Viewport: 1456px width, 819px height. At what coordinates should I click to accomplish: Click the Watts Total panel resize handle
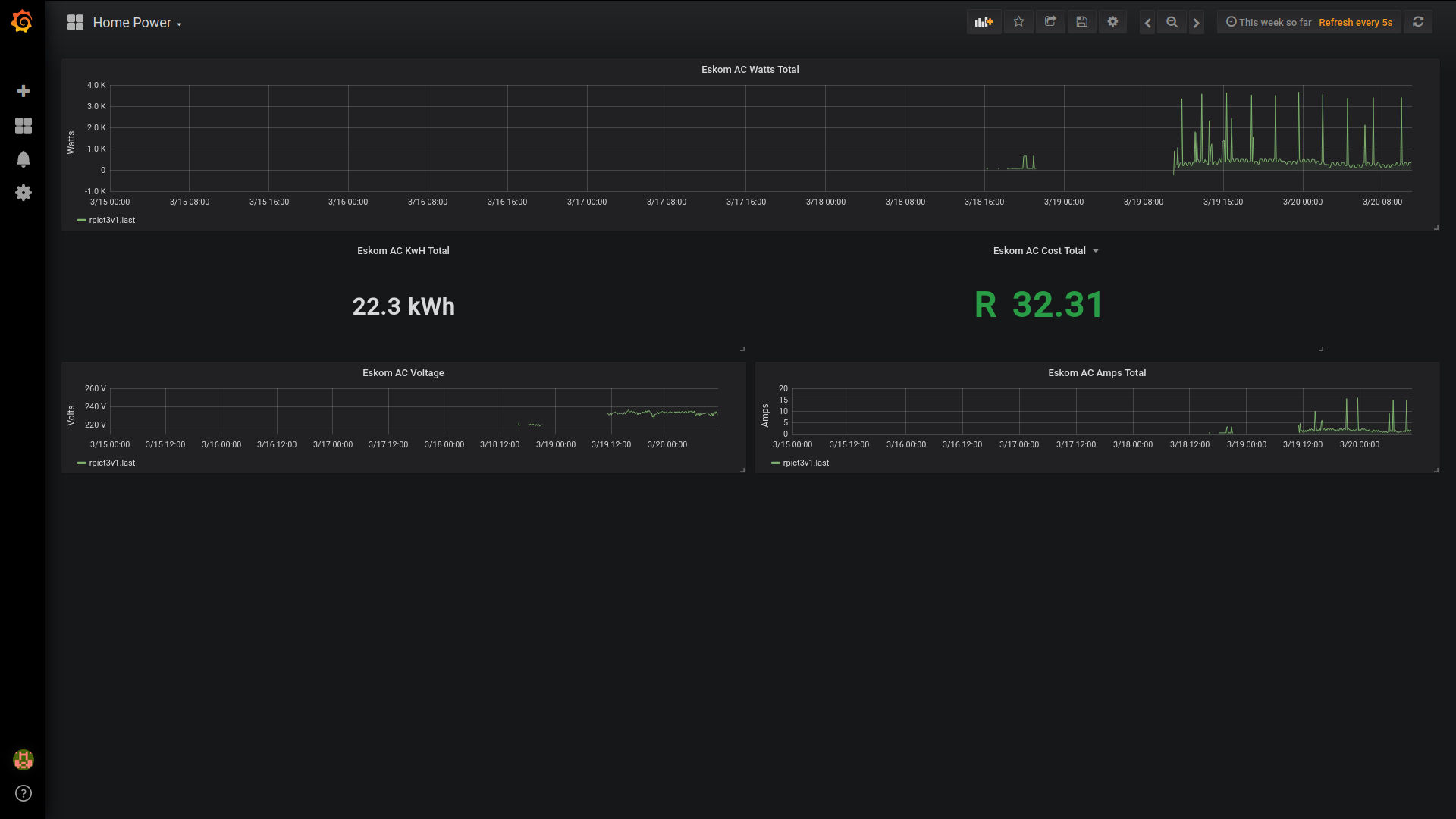pos(1436,227)
